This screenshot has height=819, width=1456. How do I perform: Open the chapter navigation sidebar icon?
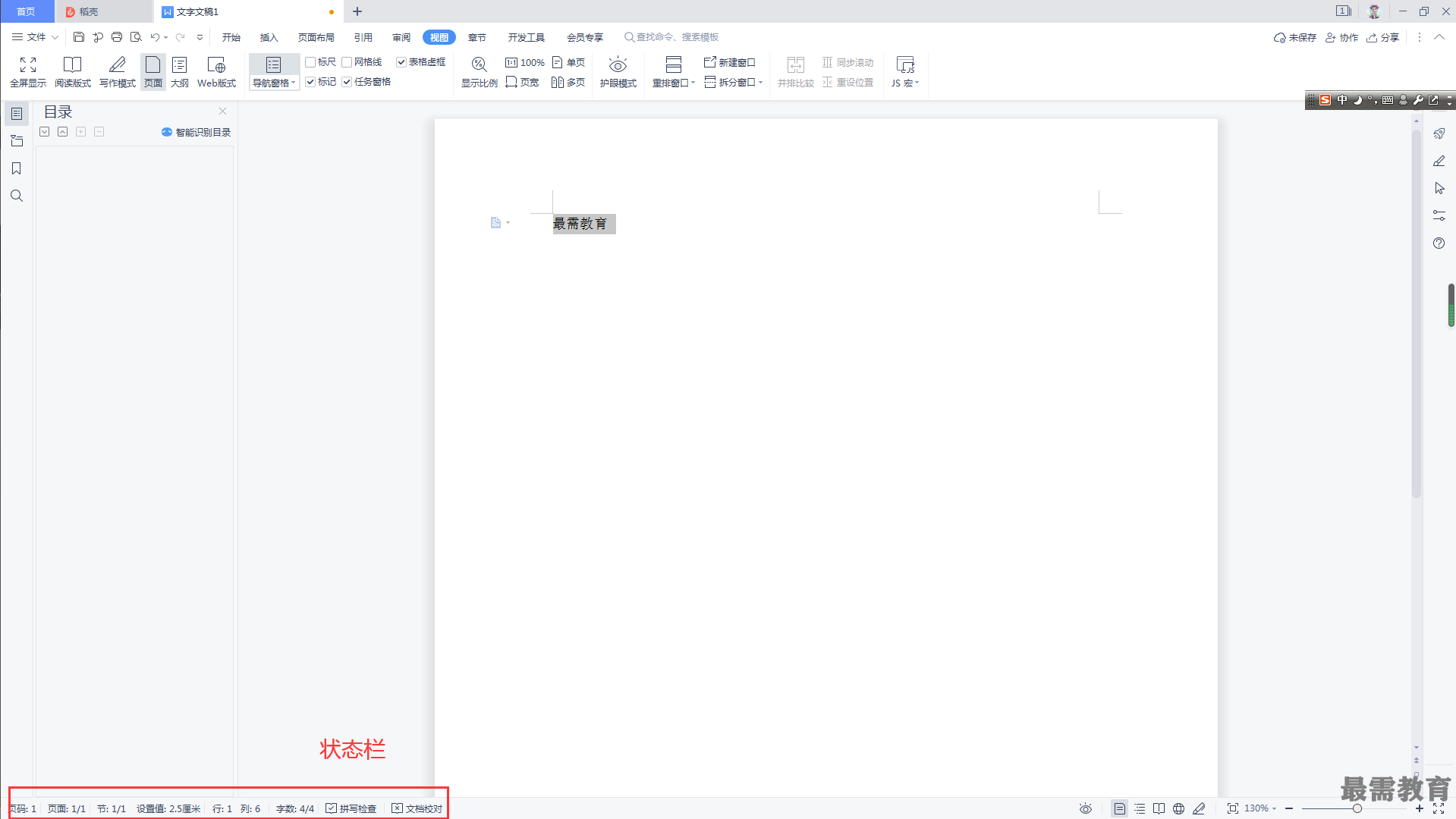(x=17, y=141)
